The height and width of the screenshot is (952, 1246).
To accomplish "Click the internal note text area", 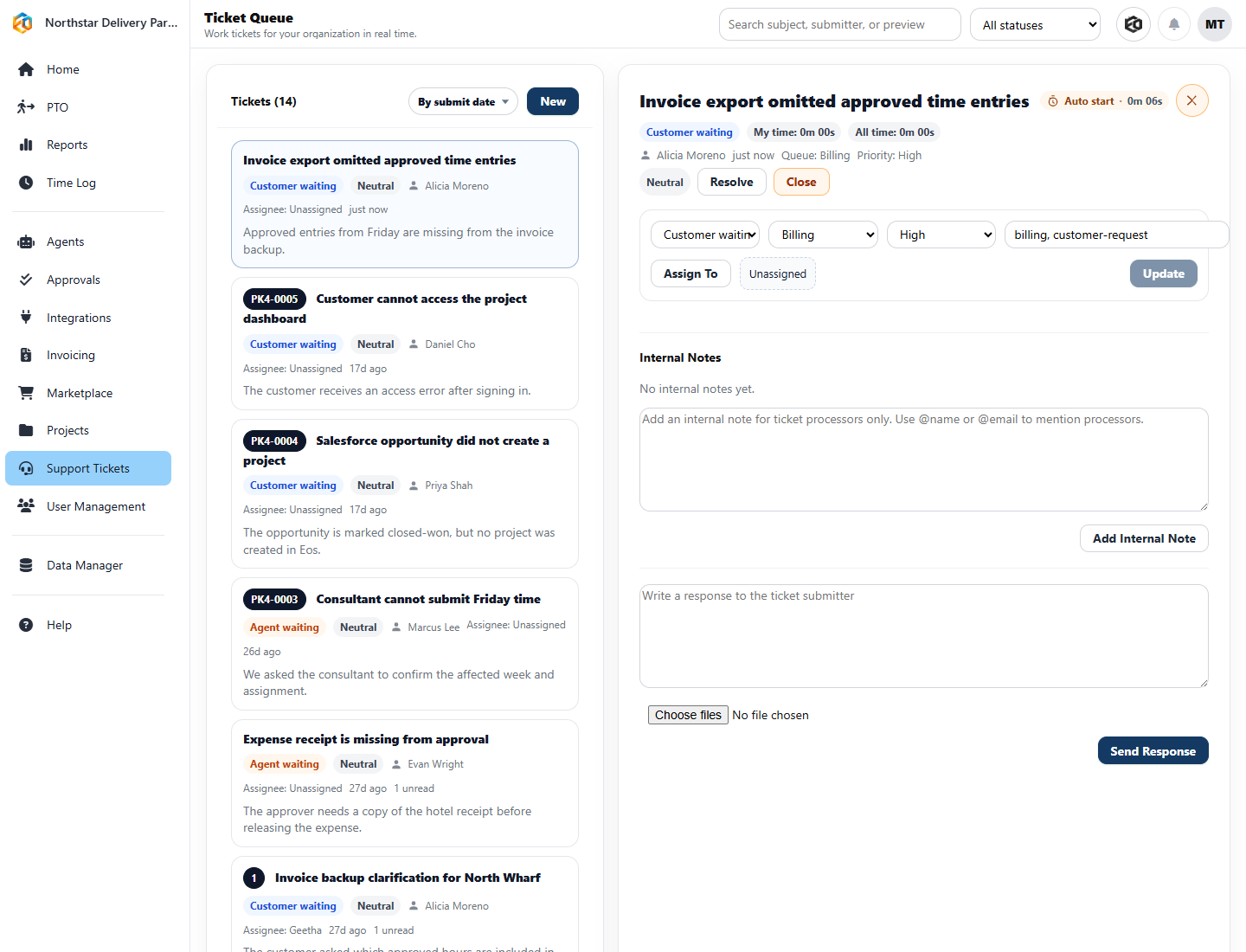I will (924, 460).
